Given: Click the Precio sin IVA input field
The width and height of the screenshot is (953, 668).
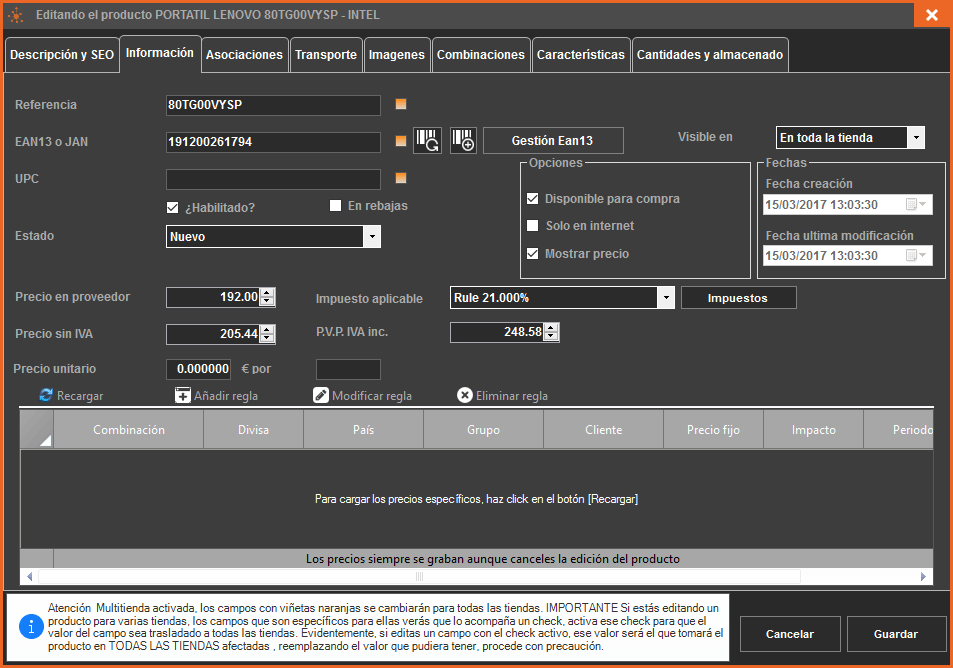Looking at the screenshot, I should 212,334.
